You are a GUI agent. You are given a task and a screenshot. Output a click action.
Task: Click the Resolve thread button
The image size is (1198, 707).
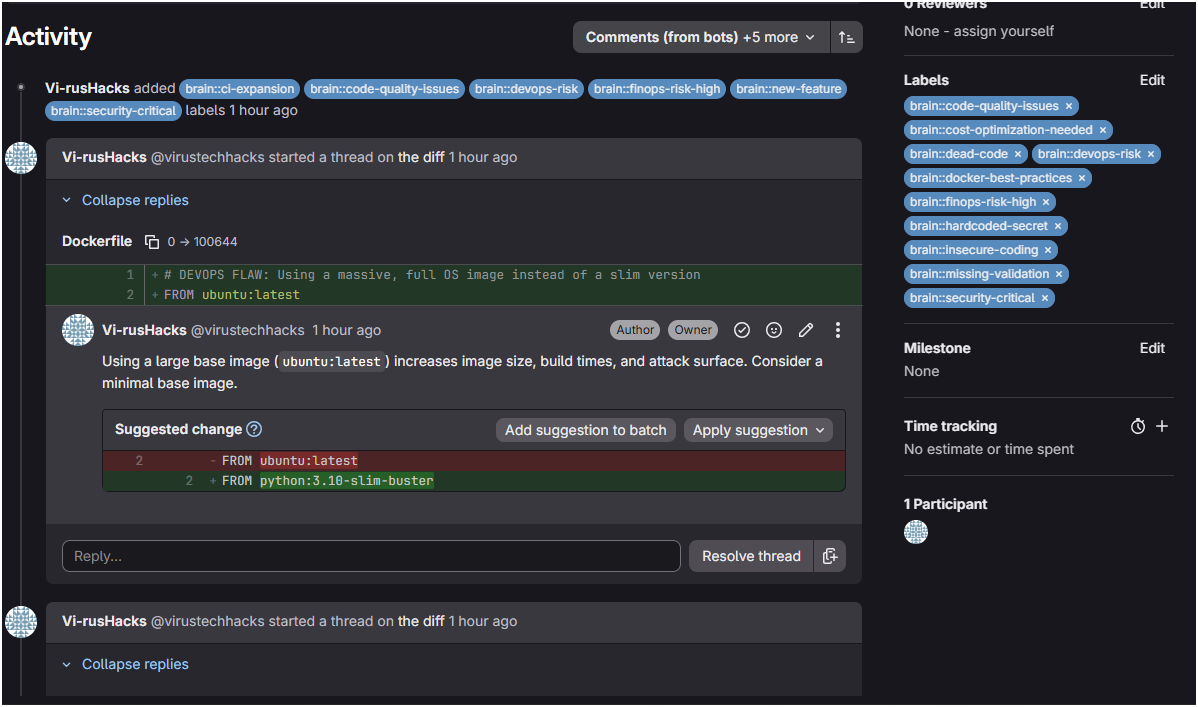751,556
